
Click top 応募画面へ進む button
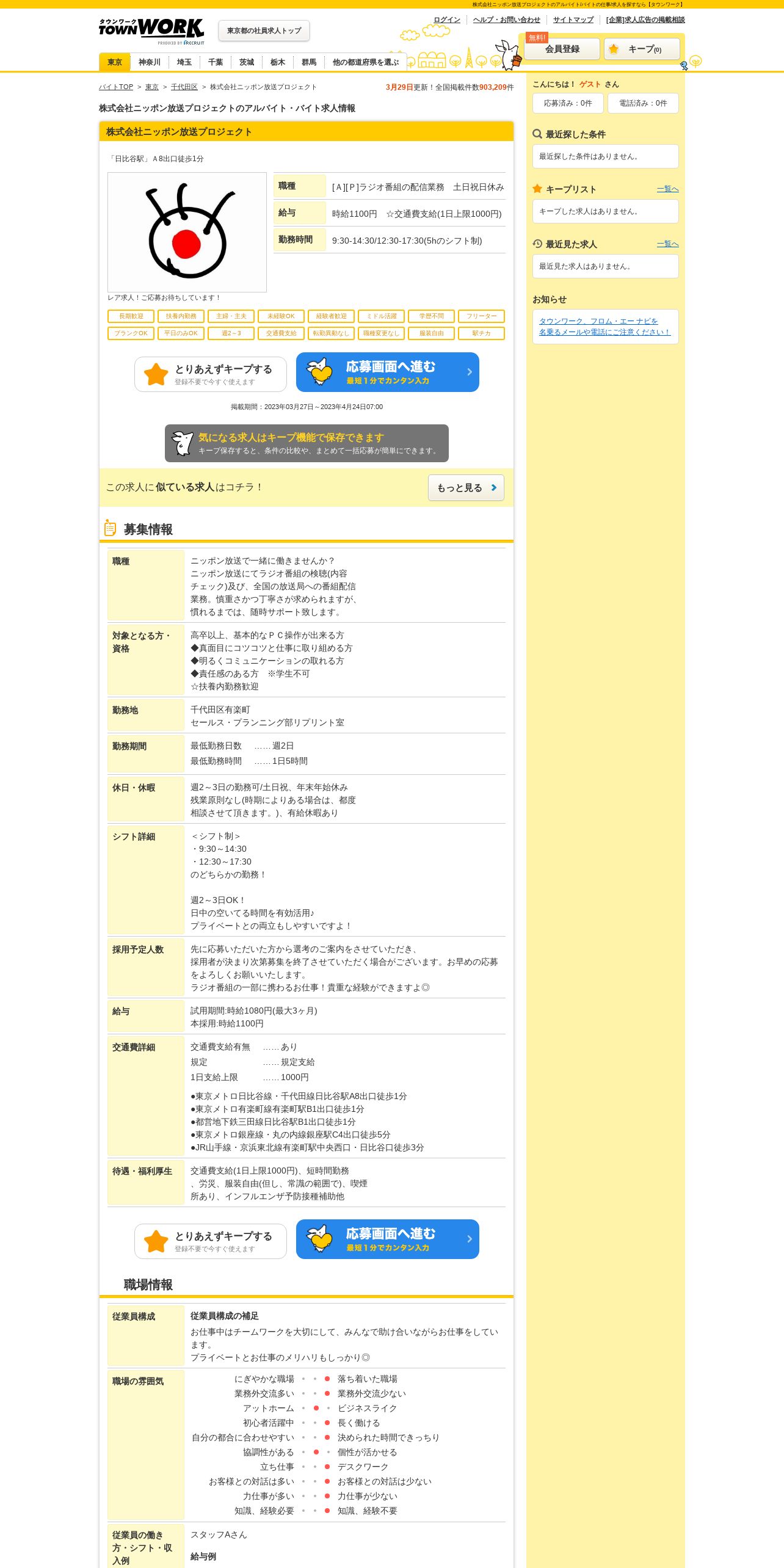coord(388,372)
